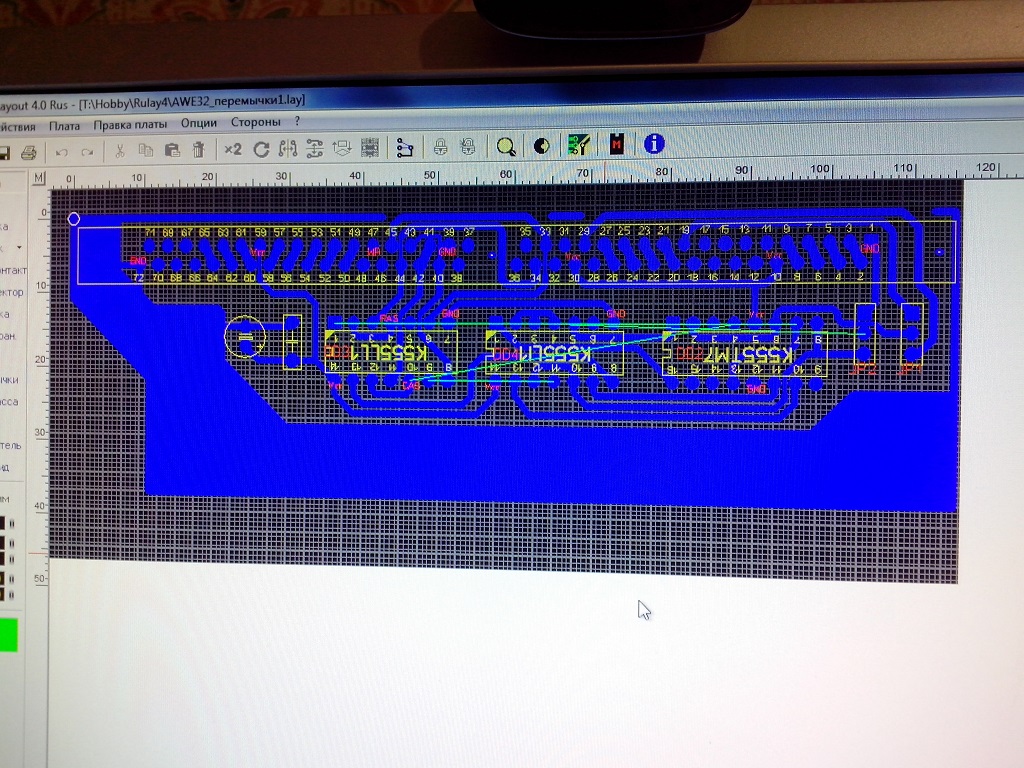Print the board with the printer icon

pyautogui.click(x=28, y=153)
